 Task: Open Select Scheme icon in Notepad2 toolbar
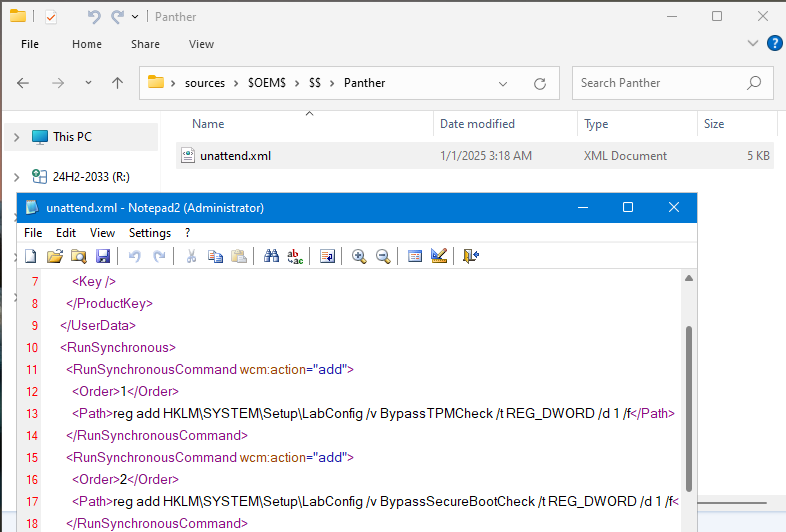(415, 256)
